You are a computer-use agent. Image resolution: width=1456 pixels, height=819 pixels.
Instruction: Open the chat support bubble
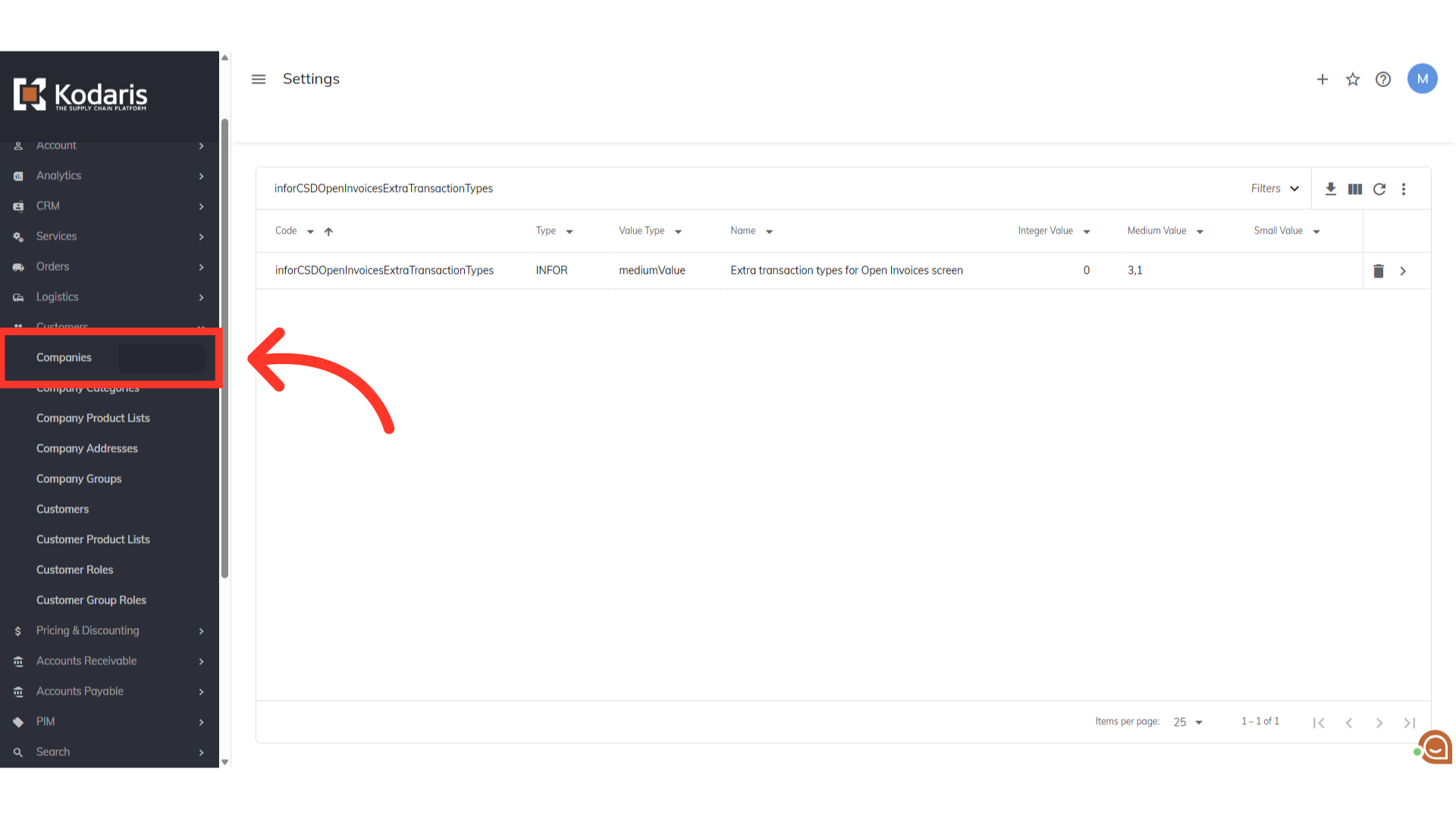coord(1435,748)
